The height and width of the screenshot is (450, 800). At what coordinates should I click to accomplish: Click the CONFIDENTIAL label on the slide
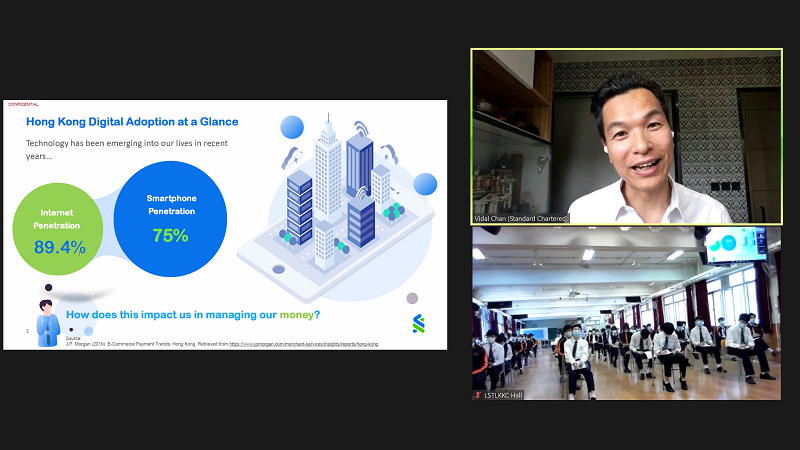coord(22,104)
